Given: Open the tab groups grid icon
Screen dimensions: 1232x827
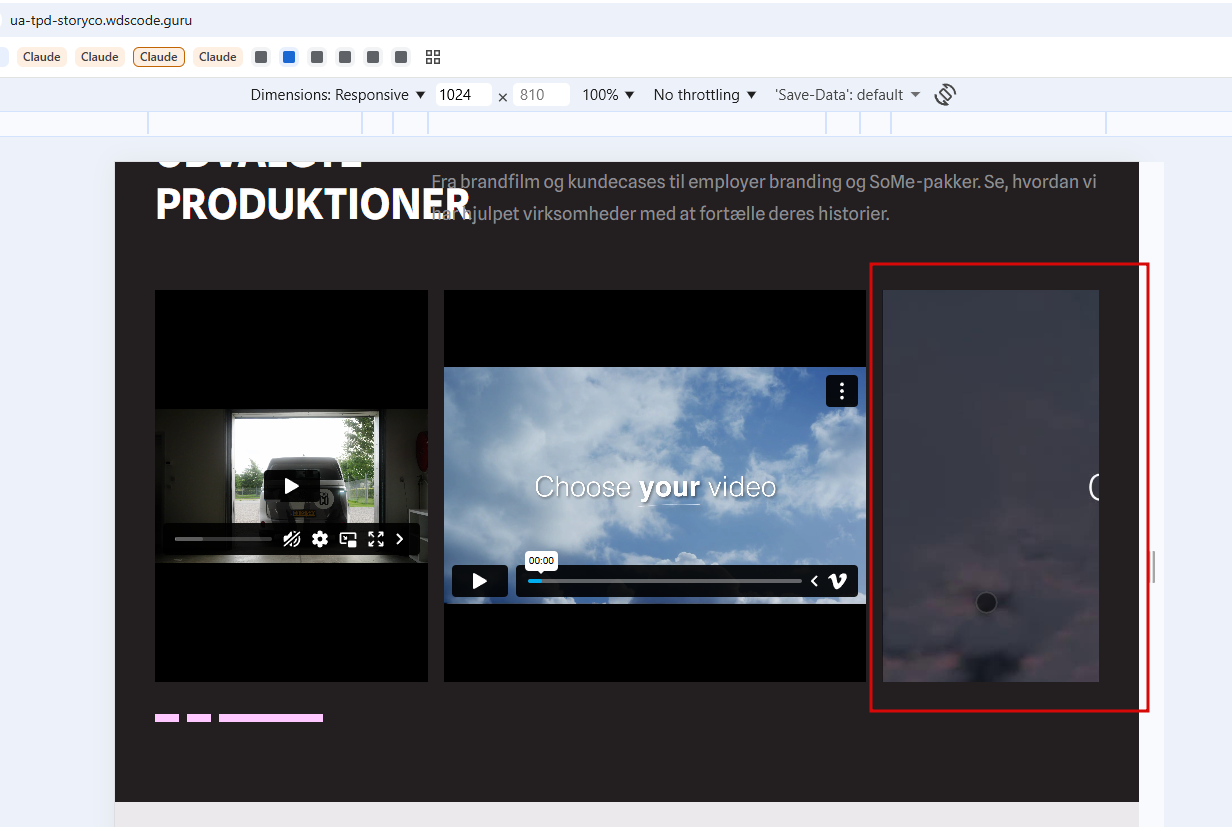Looking at the screenshot, I should pyautogui.click(x=433, y=57).
